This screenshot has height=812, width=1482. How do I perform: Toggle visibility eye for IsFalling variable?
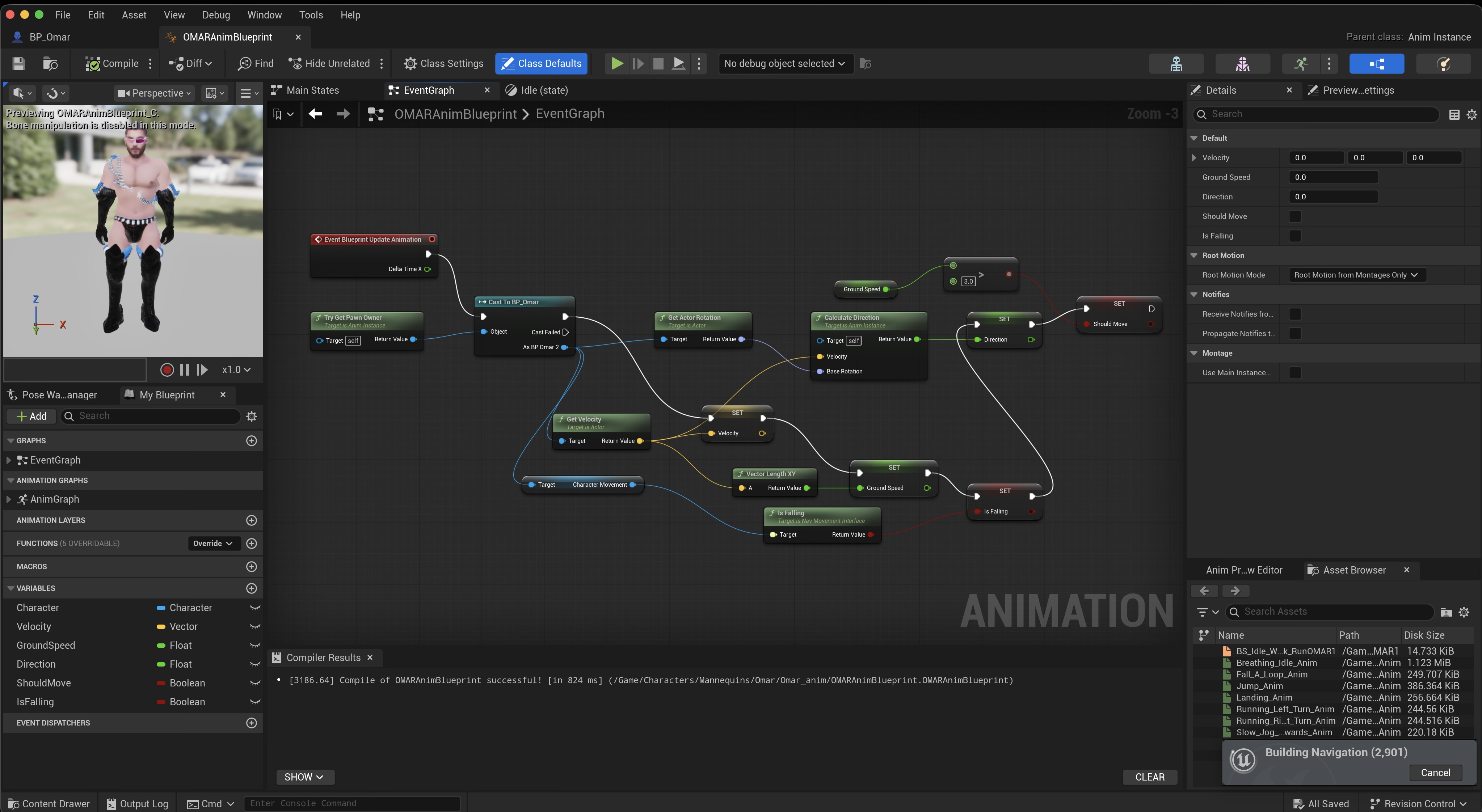point(255,702)
